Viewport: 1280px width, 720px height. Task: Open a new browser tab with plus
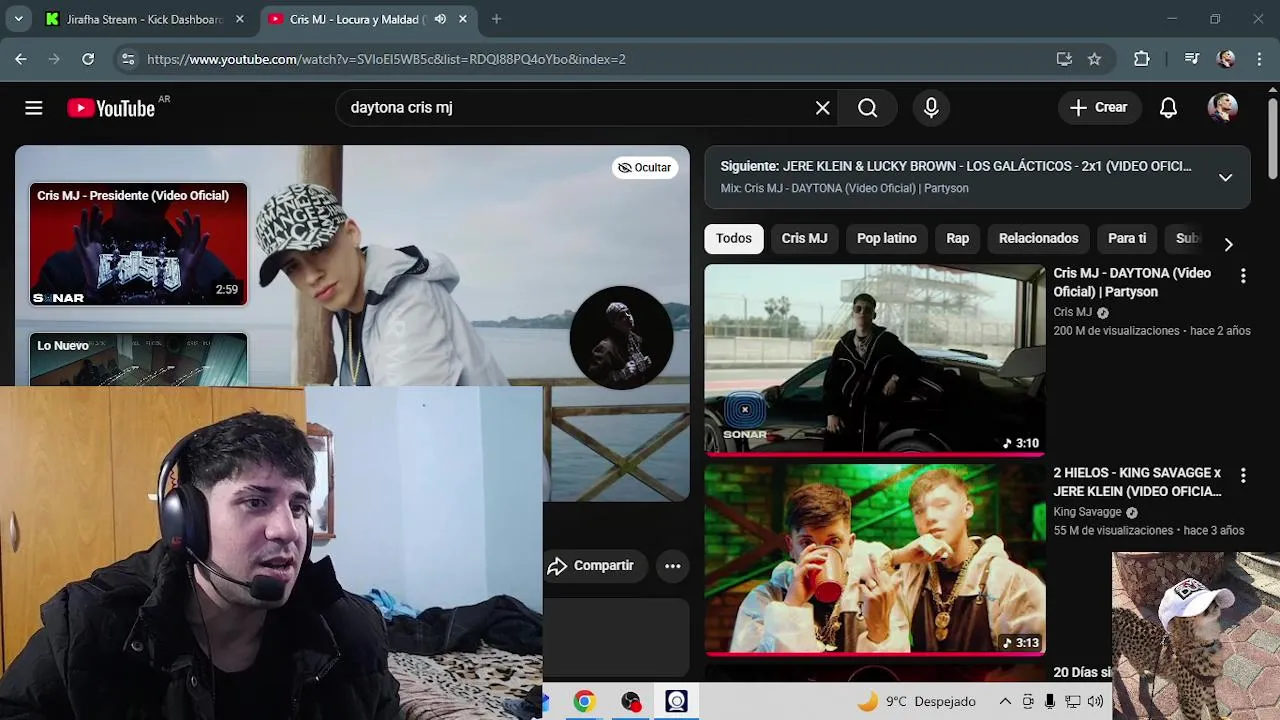[x=496, y=19]
